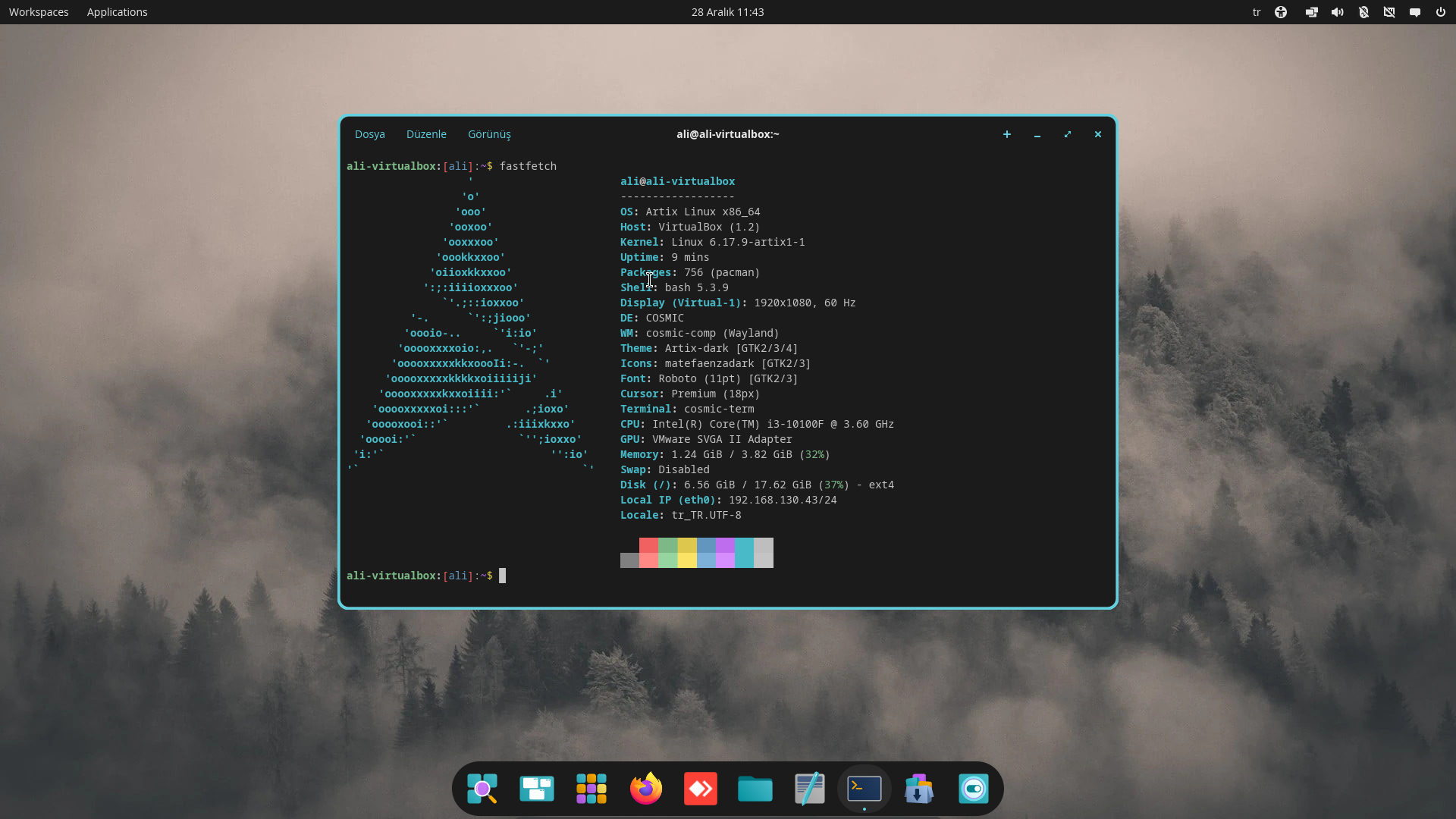Click the GPU value 'VMware SVGA II Adapter'
Viewport: 1456px width, 819px height.
pyautogui.click(x=722, y=439)
